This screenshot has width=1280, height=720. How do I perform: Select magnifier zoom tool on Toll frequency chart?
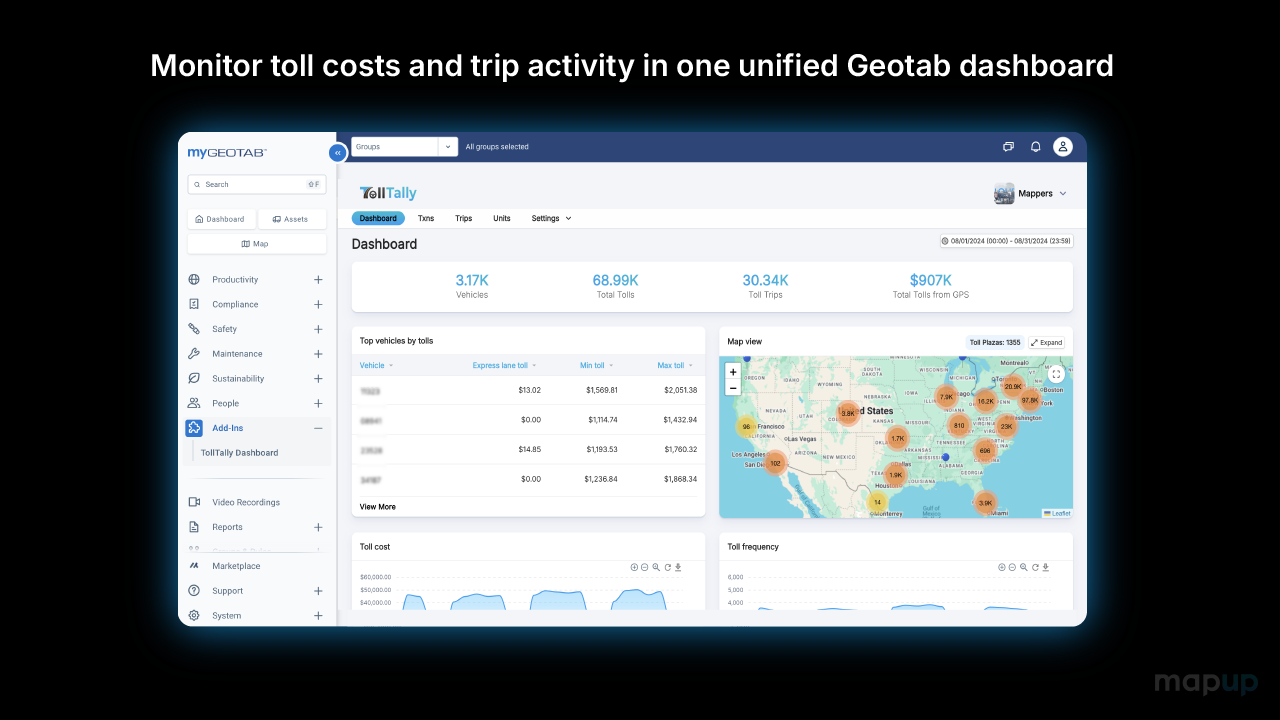click(x=1024, y=567)
